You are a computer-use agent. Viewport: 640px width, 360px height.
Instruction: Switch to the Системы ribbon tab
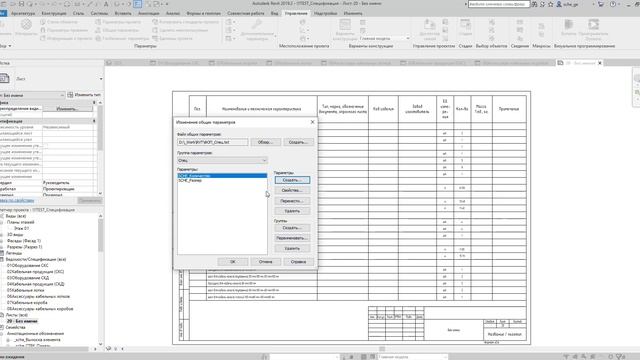99,13
